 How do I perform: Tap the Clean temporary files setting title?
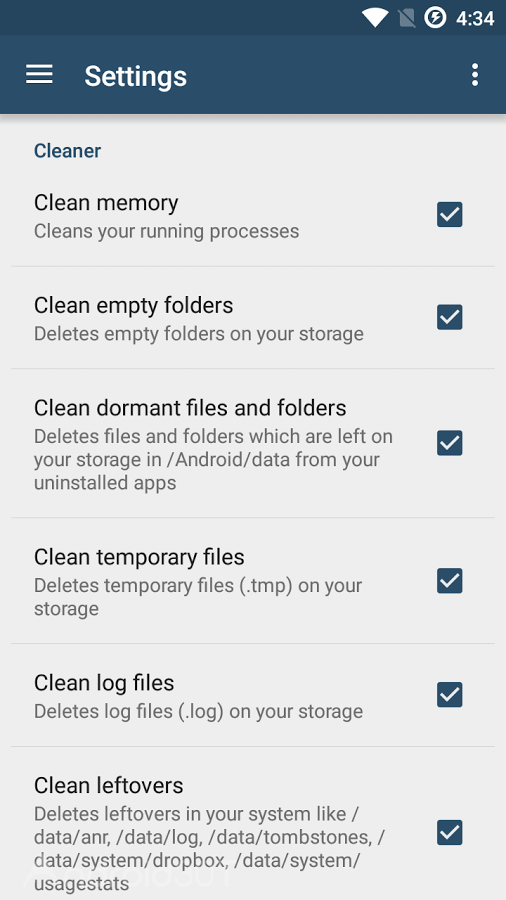point(139,557)
